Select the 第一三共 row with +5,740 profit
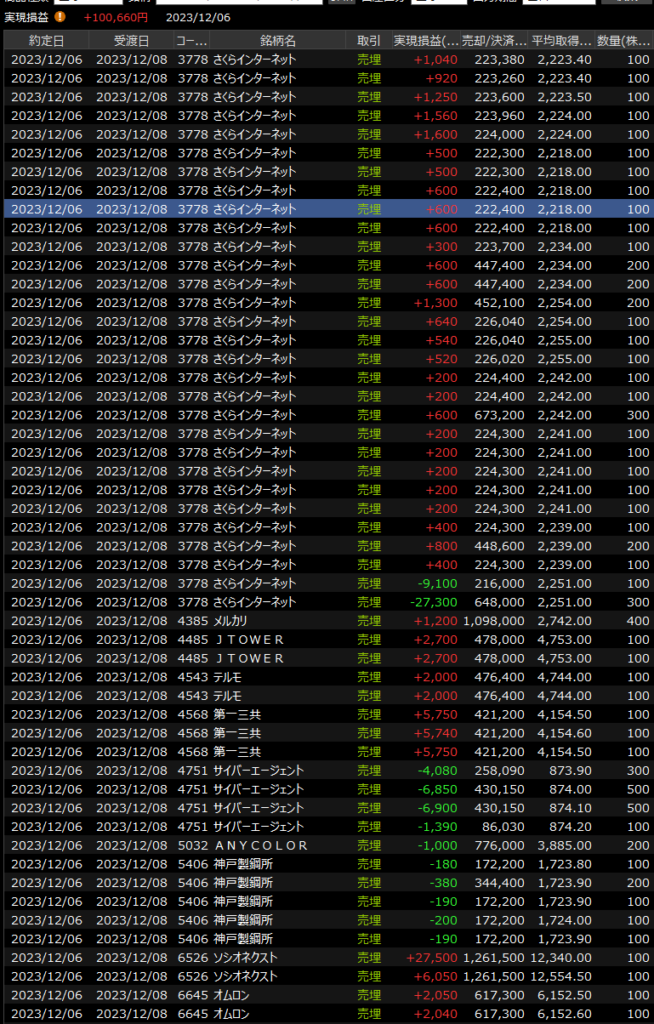 tap(300, 733)
